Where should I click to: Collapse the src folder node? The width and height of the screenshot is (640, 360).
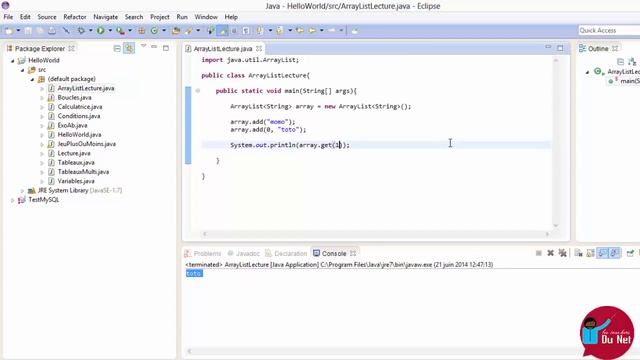22,70
